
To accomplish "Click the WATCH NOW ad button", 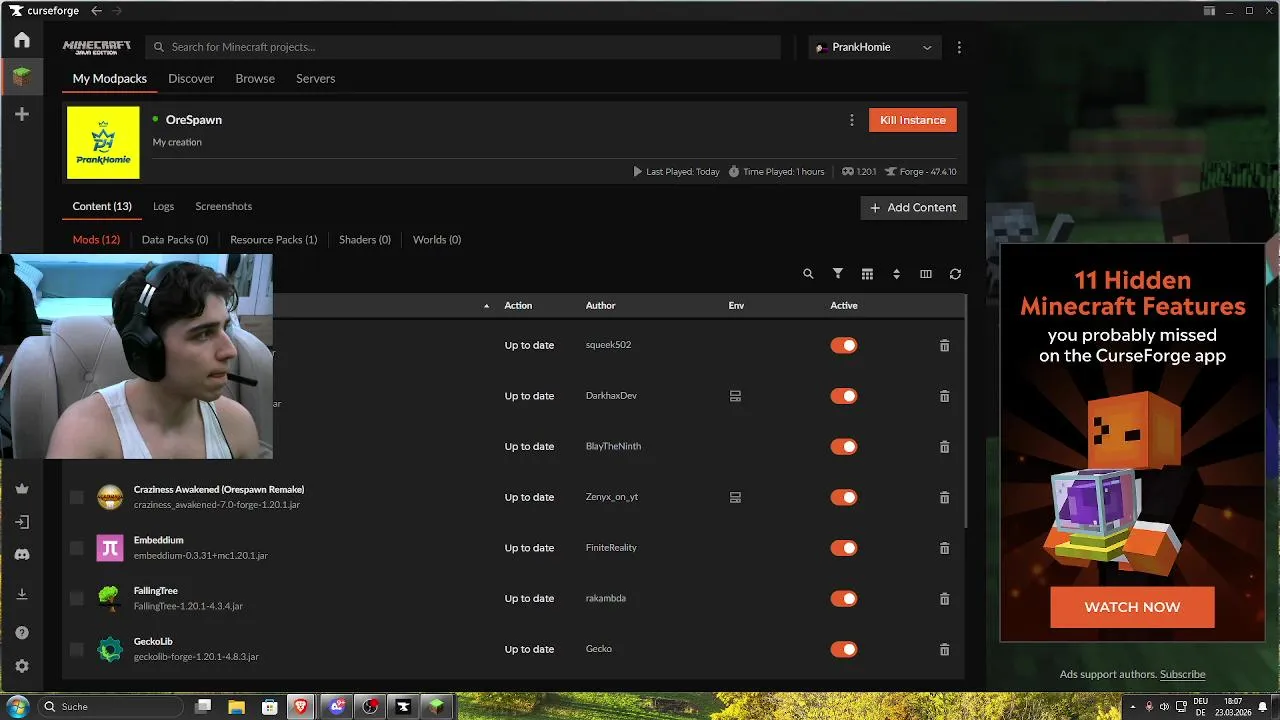I will [x=1132, y=607].
